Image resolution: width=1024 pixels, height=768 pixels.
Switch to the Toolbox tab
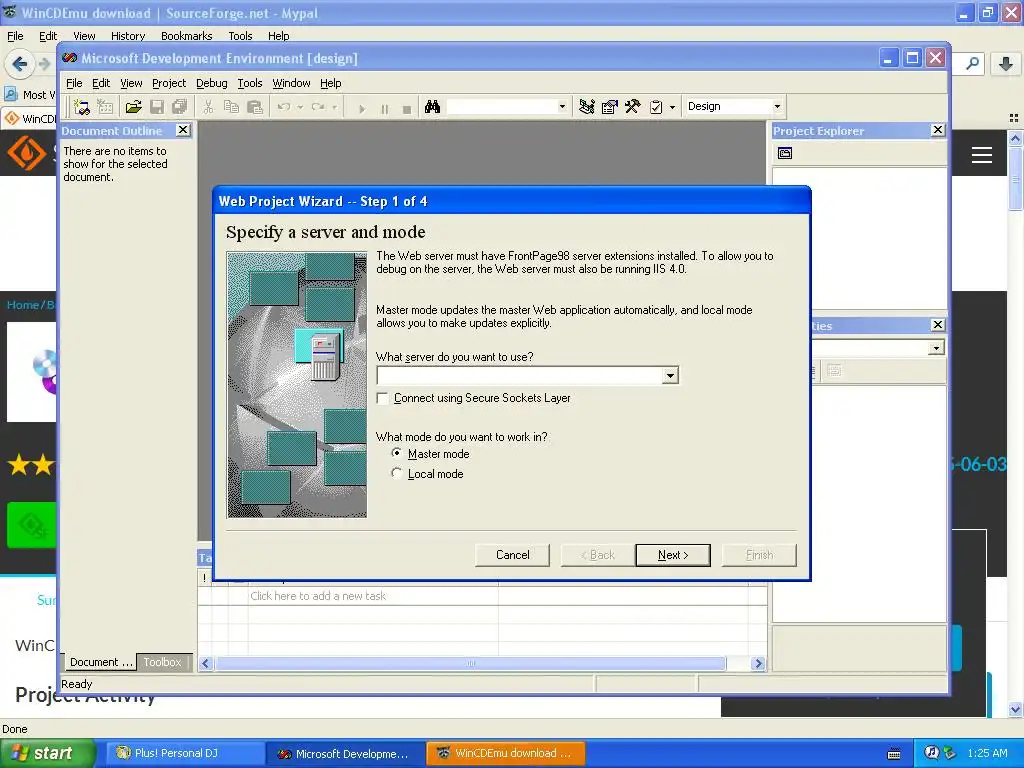[163, 662]
